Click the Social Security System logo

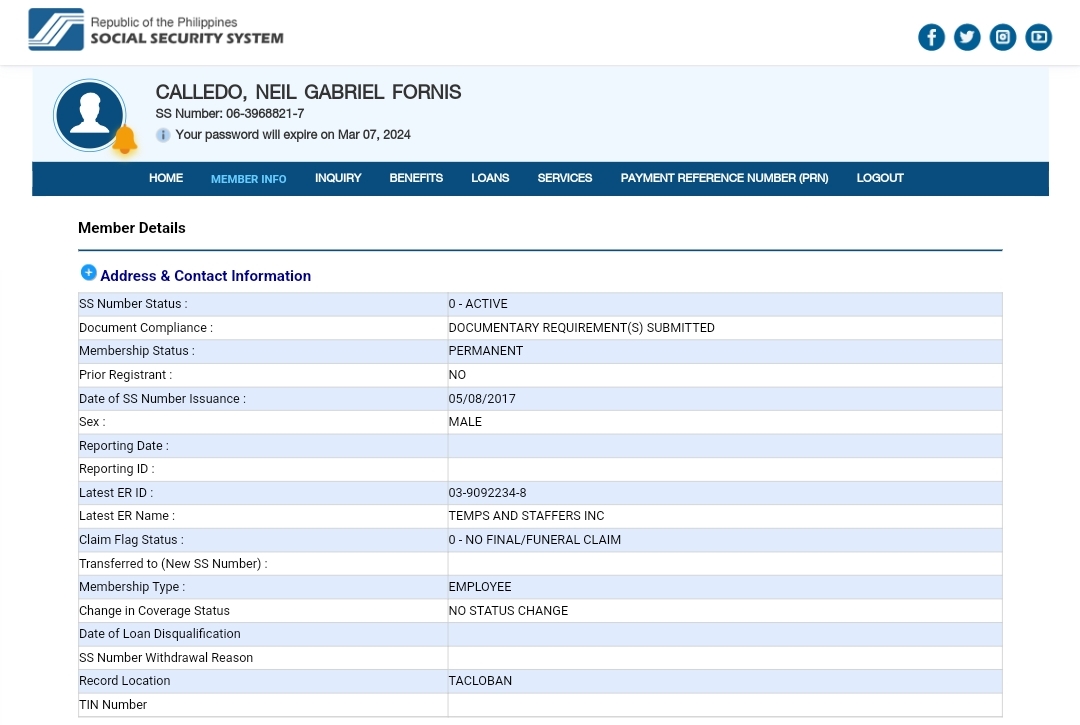coord(156,30)
